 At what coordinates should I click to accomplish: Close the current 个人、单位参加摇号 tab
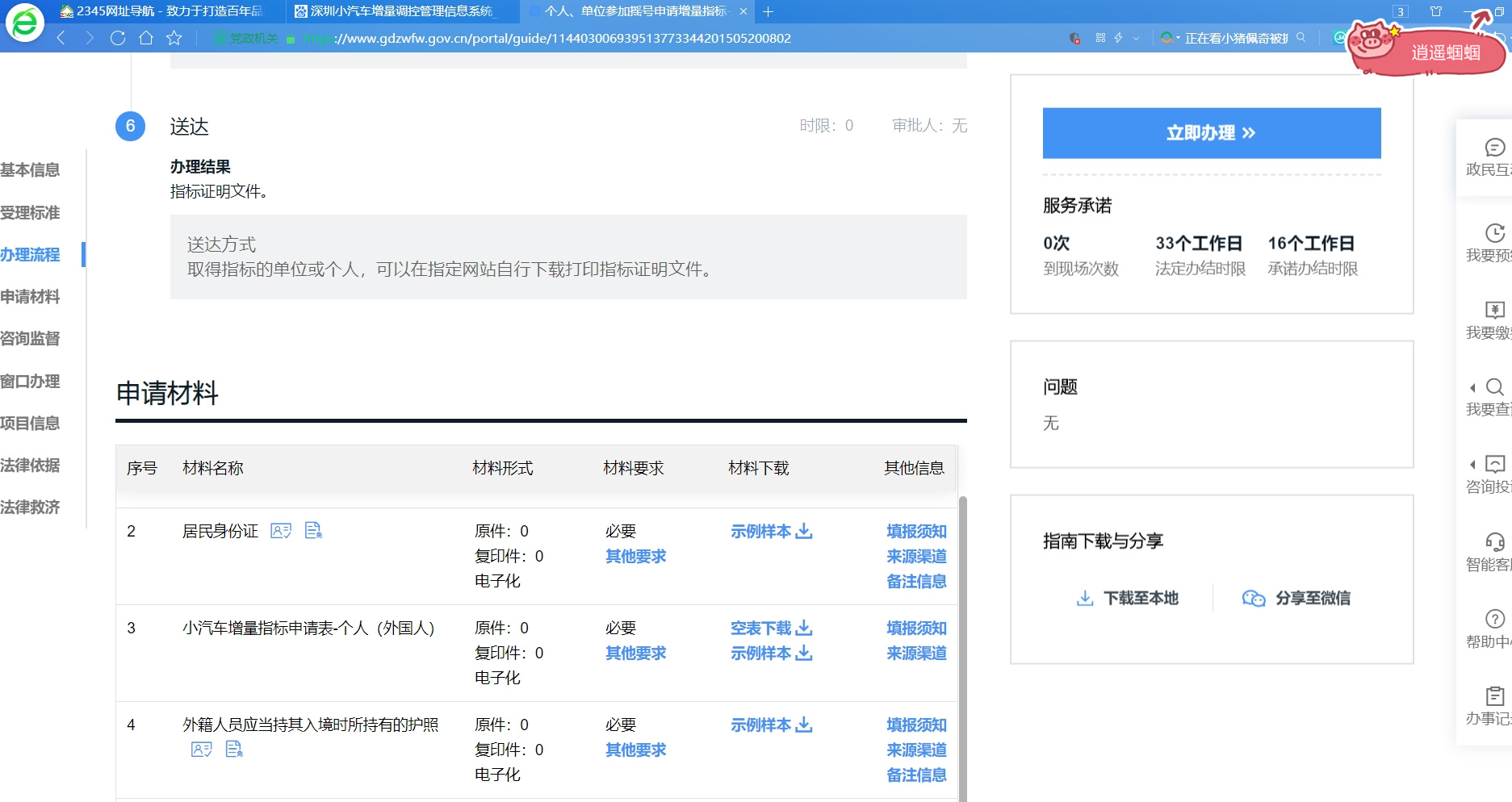pyautogui.click(x=743, y=11)
